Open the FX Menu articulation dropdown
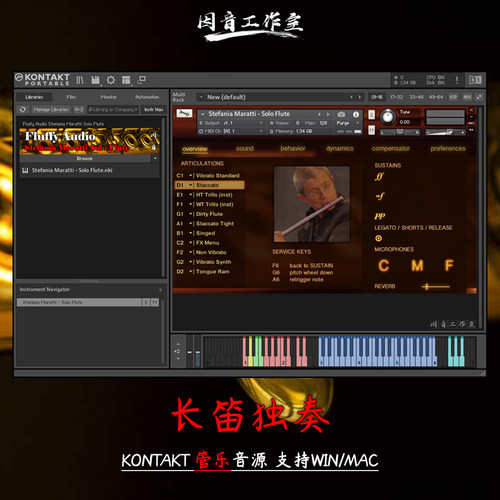The height and width of the screenshot is (500, 500). click(x=191, y=243)
